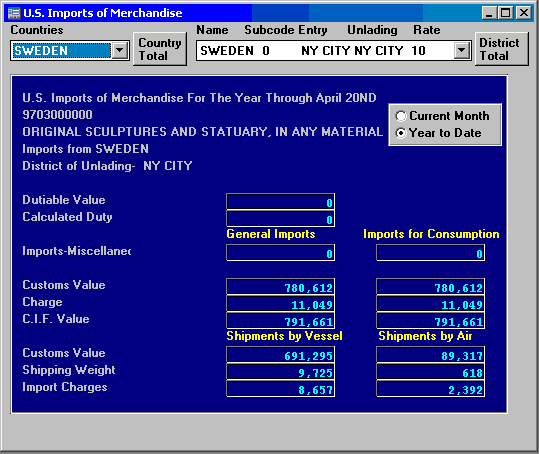Click the Calculated Duty field

280,219
